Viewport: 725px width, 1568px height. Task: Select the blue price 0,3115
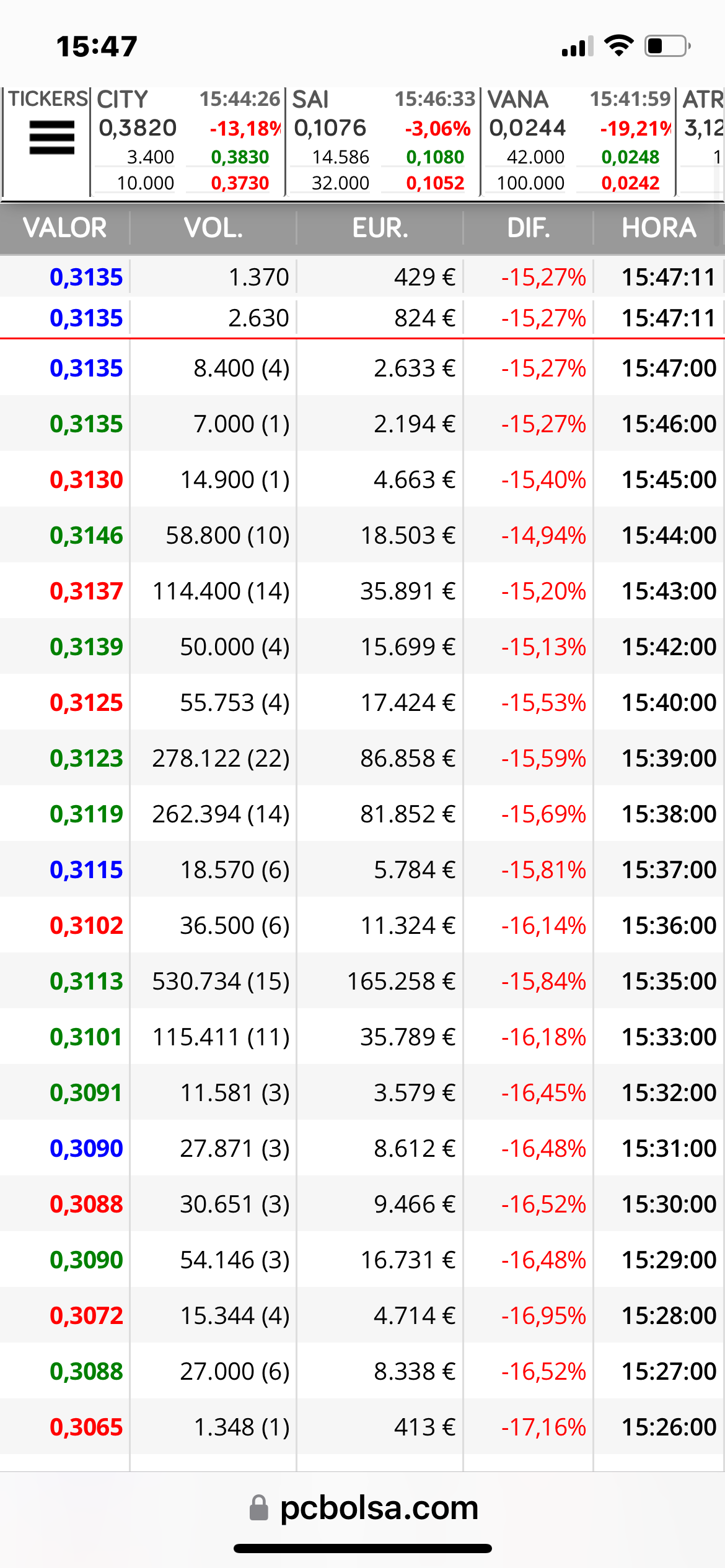[x=86, y=870]
